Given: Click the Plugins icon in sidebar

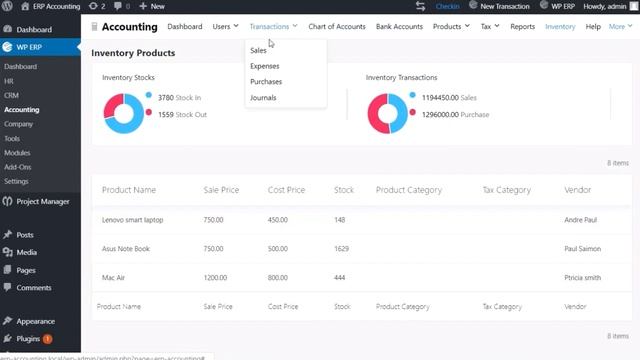Looking at the screenshot, I should click(7, 338).
